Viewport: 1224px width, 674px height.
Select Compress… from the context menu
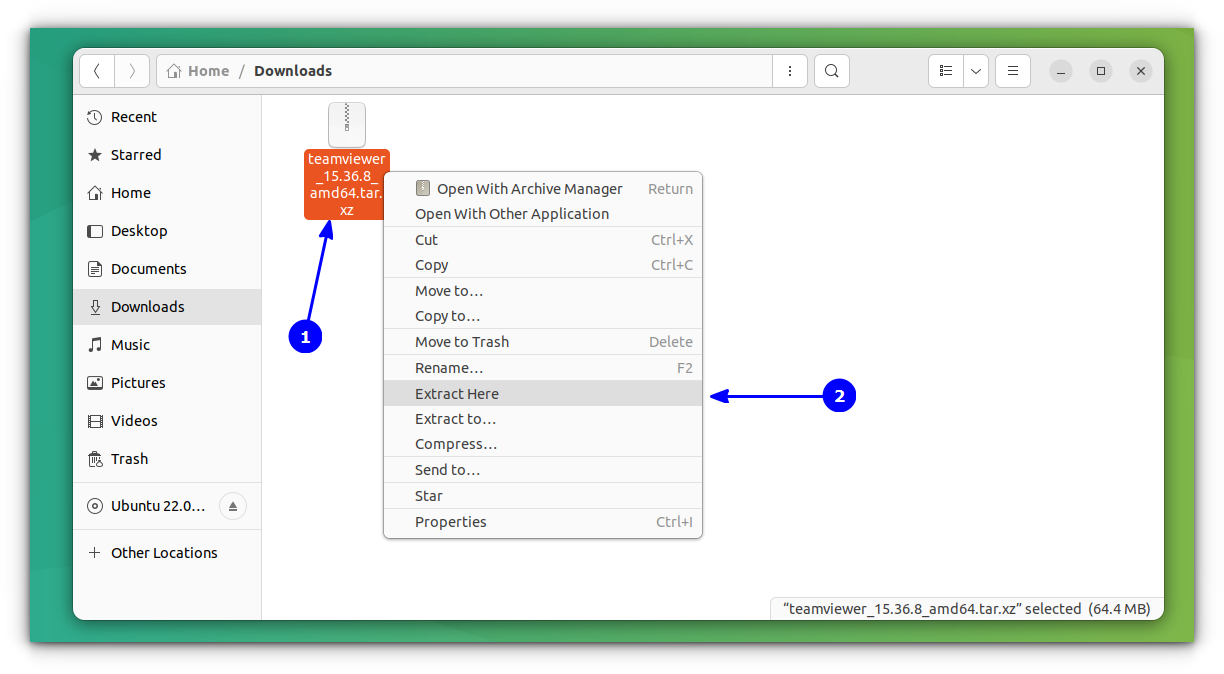tap(543, 444)
